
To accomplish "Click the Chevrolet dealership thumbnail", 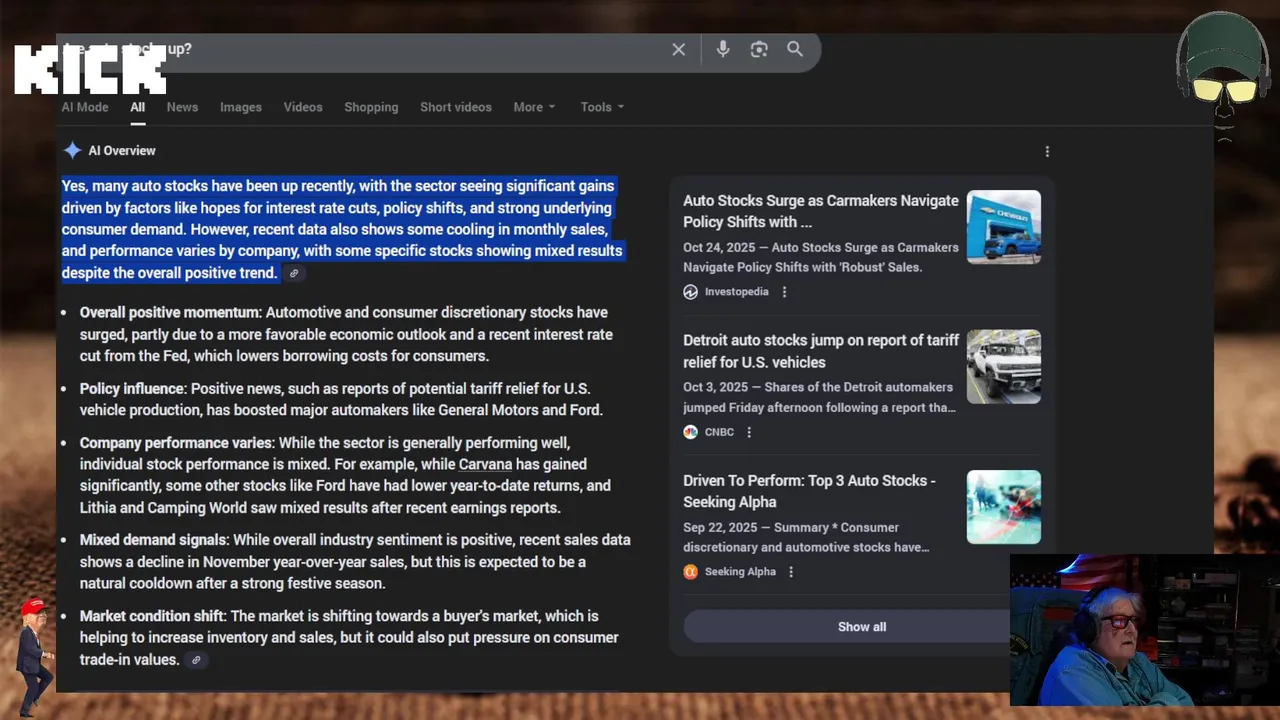I will (x=1003, y=227).
